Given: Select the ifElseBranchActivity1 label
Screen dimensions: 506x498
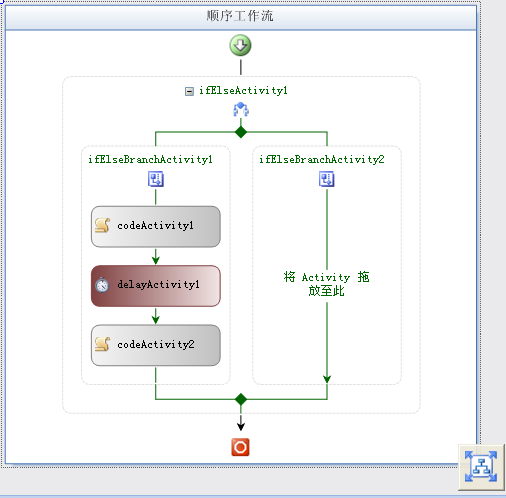Looking at the screenshot, I should tap(150, 160).
